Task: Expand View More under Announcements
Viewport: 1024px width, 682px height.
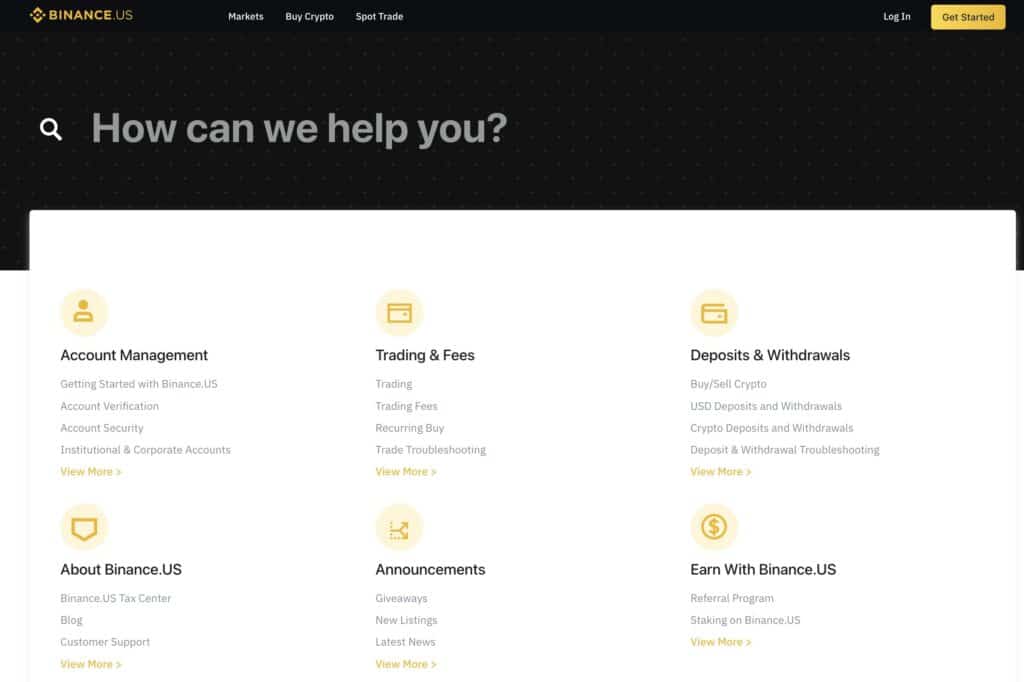Action: pos(405,664)
